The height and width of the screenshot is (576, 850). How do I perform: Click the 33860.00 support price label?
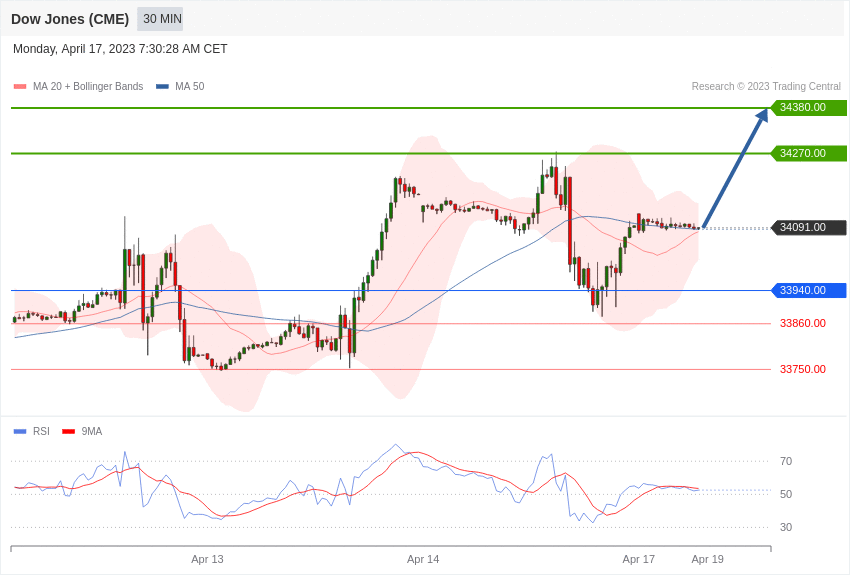click(803, 323)
